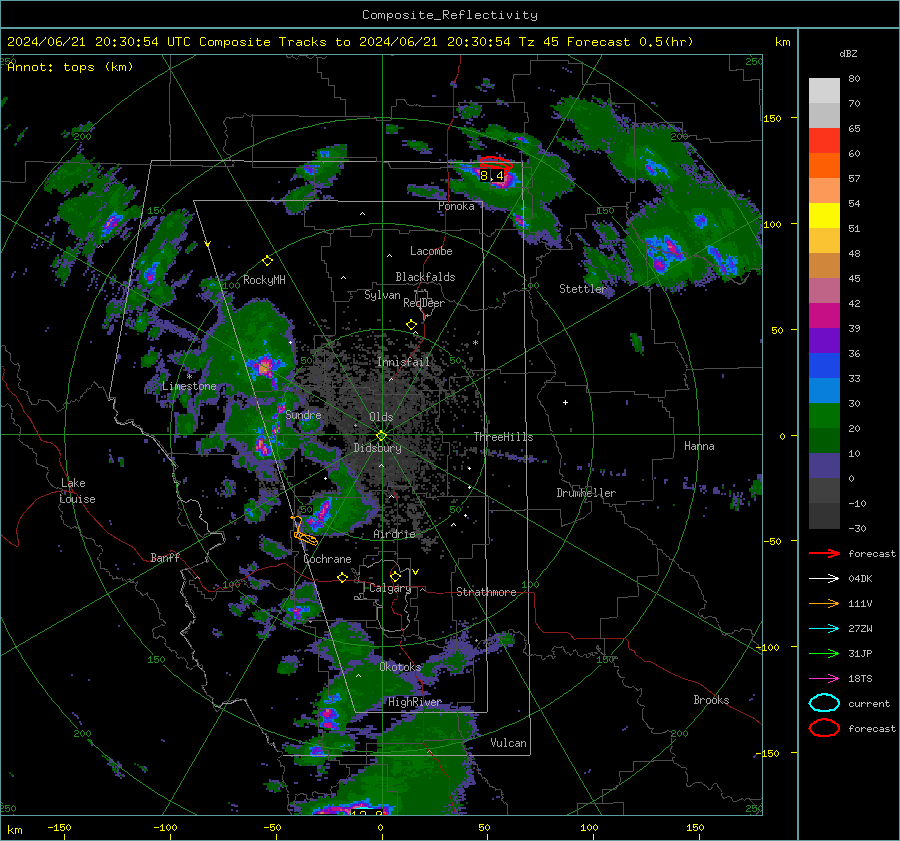The width and height of the screenshot is (900, 841).
Task: Click the Okotoks city label
Action: (400, 667)
